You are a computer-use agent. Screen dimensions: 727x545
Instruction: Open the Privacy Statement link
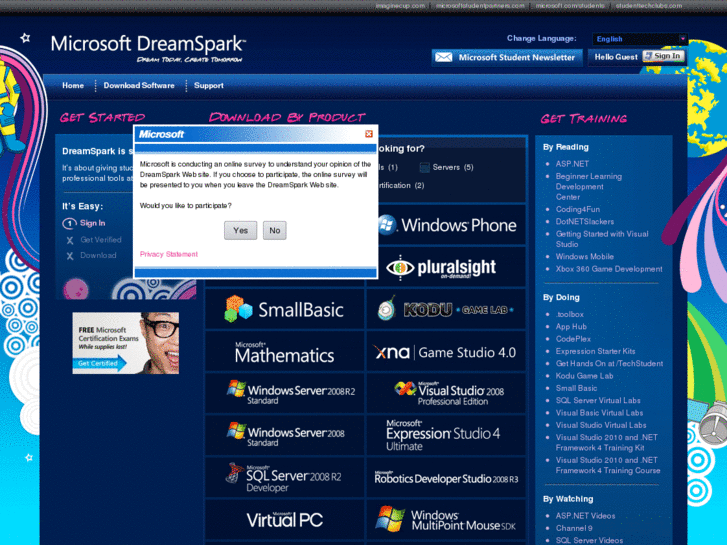[x=168, y=254]
